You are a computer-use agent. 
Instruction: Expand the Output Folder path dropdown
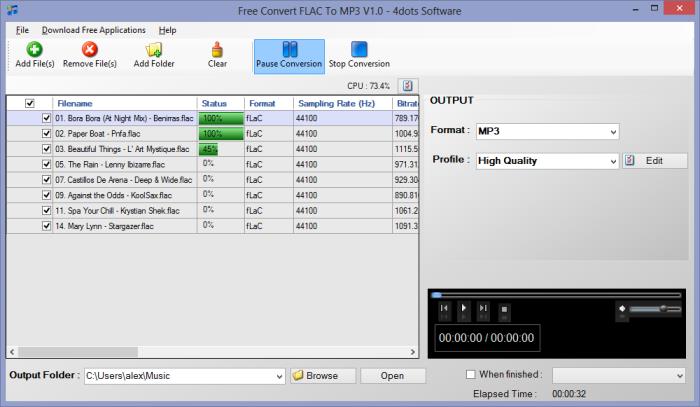tap(279, 376)
